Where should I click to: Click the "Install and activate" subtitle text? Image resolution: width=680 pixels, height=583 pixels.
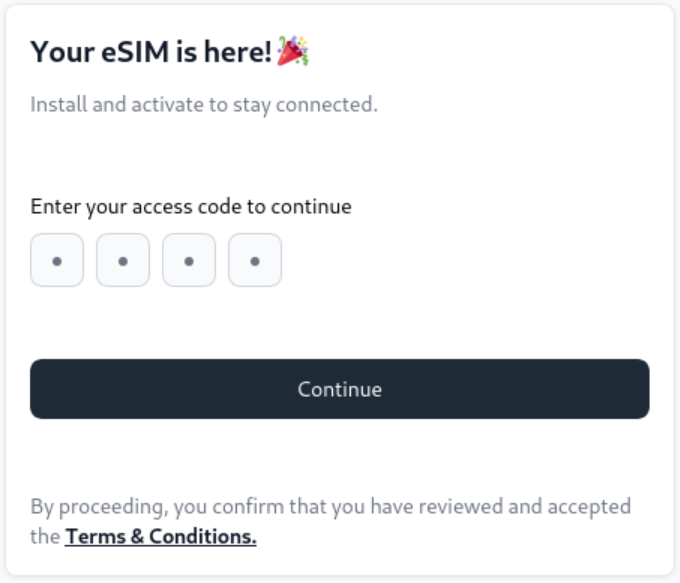[204, 104]
